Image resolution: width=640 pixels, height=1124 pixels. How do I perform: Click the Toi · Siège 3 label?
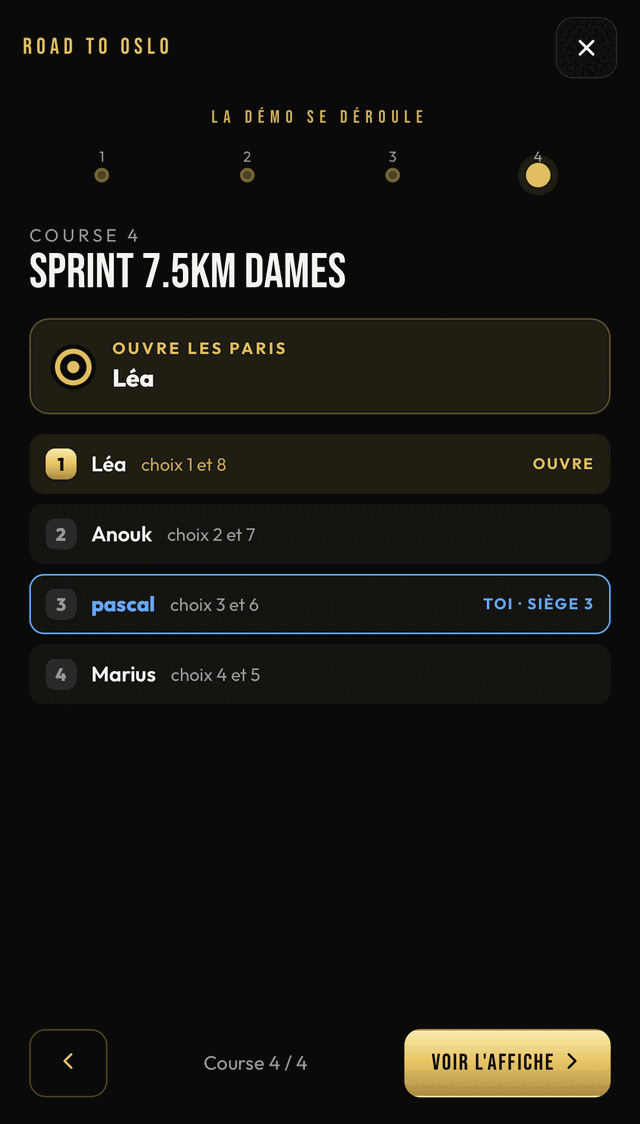(538, 604)
